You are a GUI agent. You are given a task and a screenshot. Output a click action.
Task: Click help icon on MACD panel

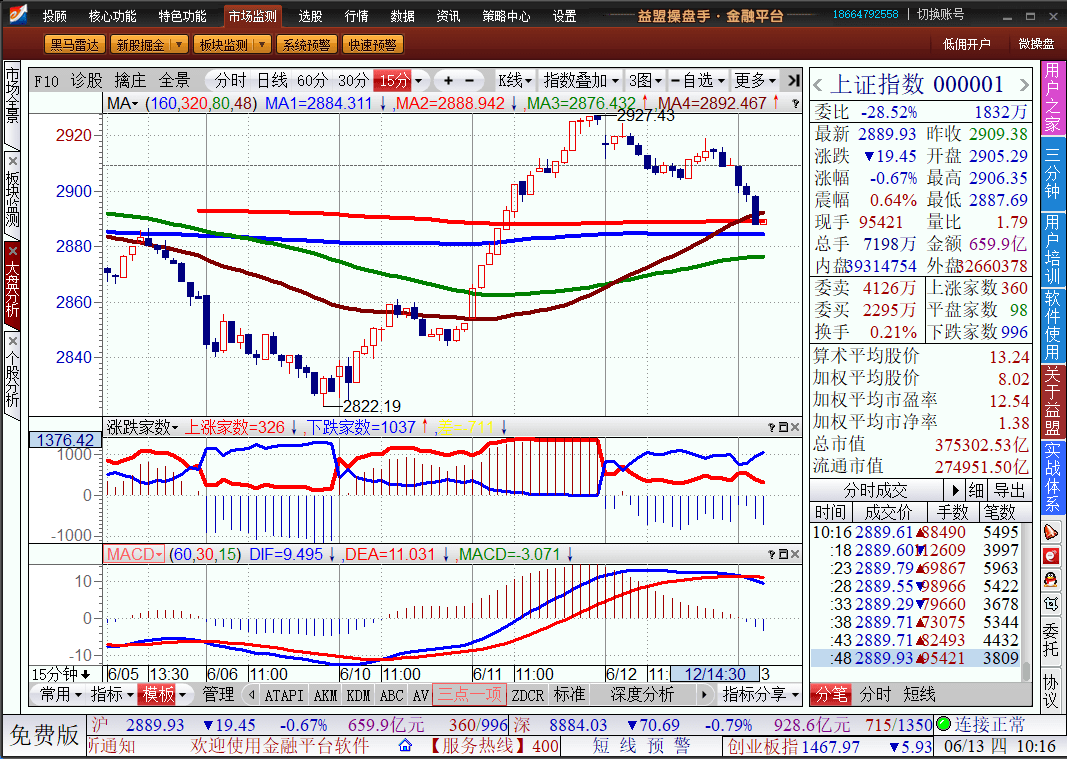pos(772,555)
